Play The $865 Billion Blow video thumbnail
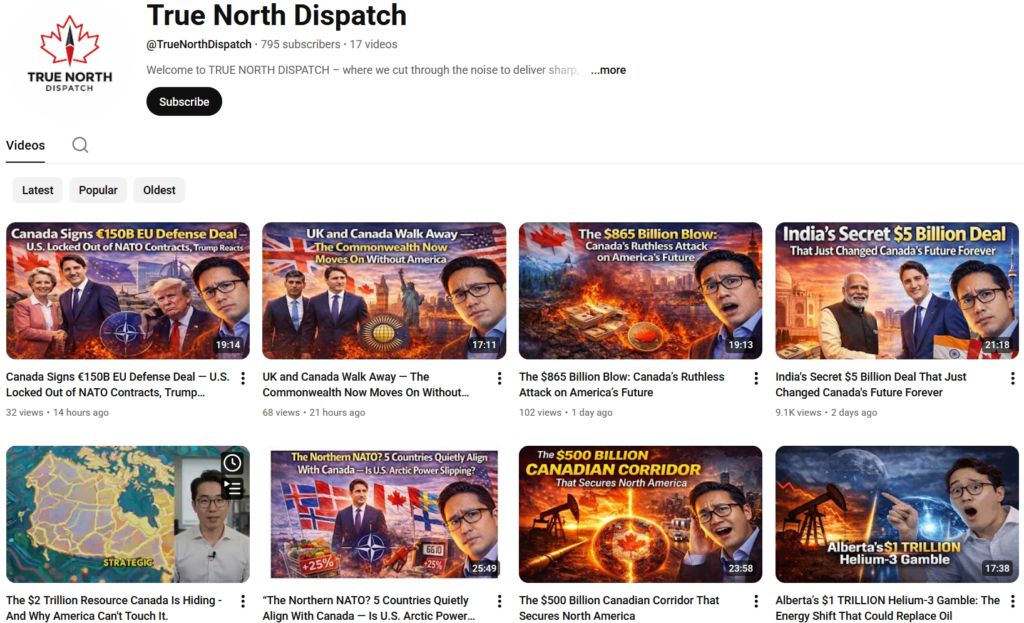 click(x=640, y=290)
